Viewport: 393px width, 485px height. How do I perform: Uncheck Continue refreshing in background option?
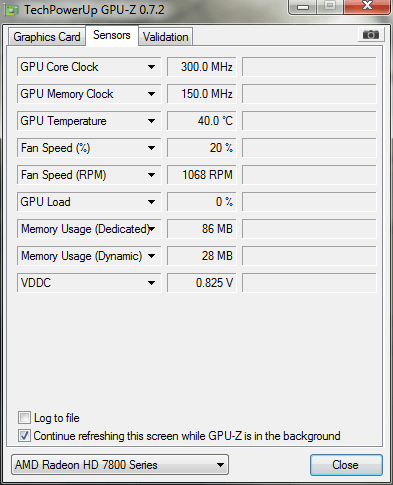[x=24, y=436]
